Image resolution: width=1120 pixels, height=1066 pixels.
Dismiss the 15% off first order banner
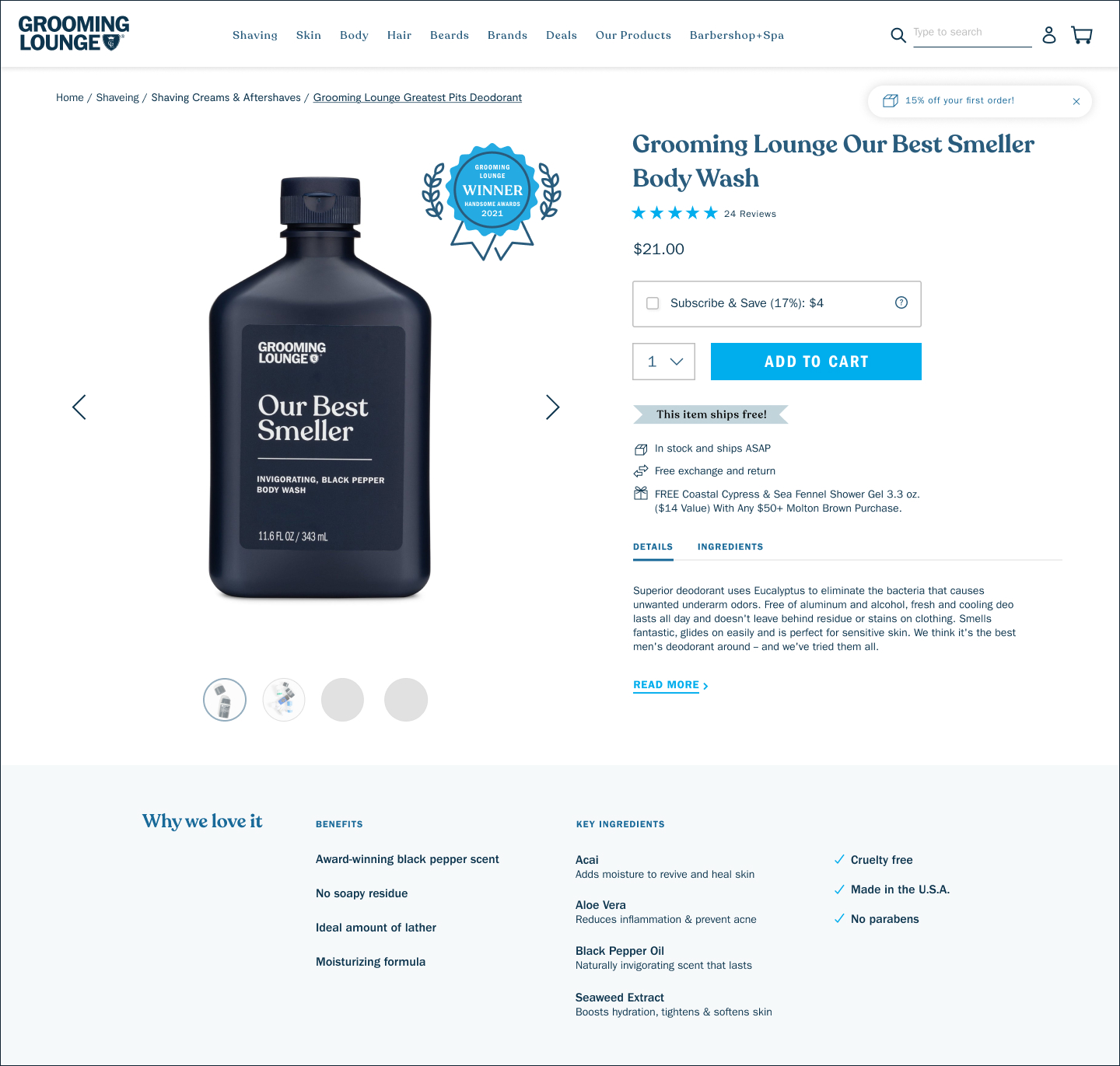(1076, 101)
